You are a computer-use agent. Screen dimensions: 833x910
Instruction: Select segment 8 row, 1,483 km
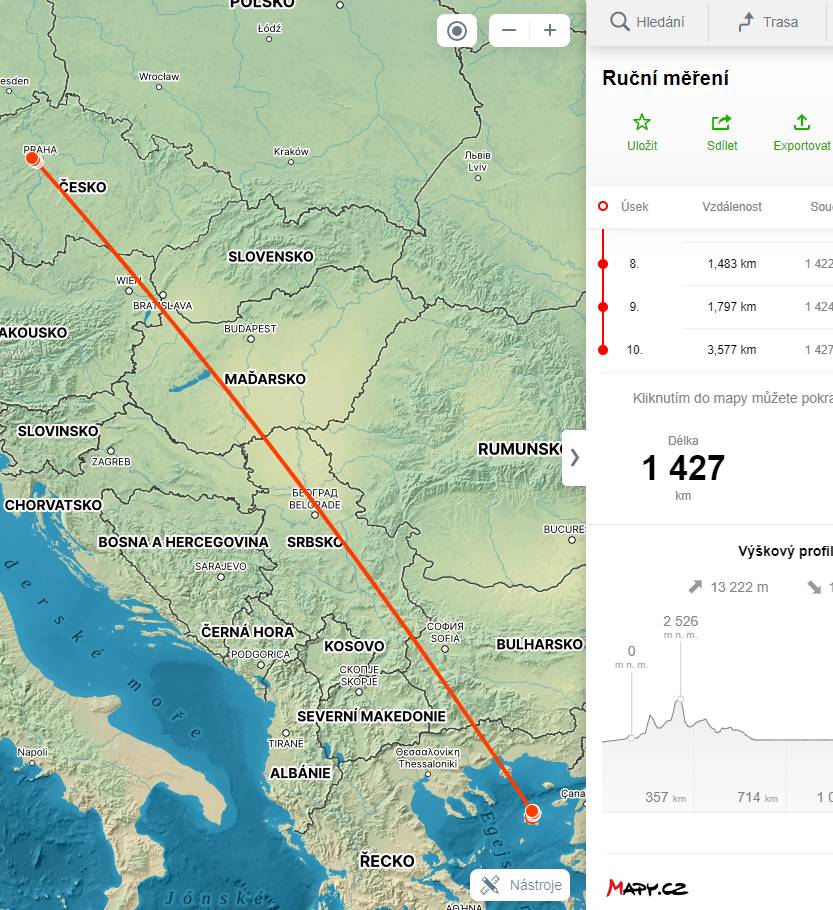point(715,264)
